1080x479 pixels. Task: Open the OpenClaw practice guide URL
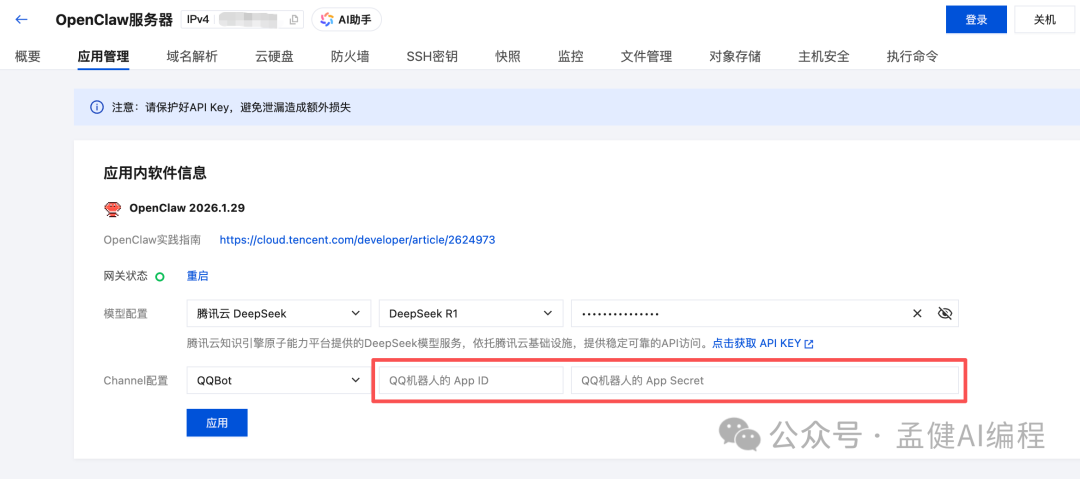click(x=357, y=240)
